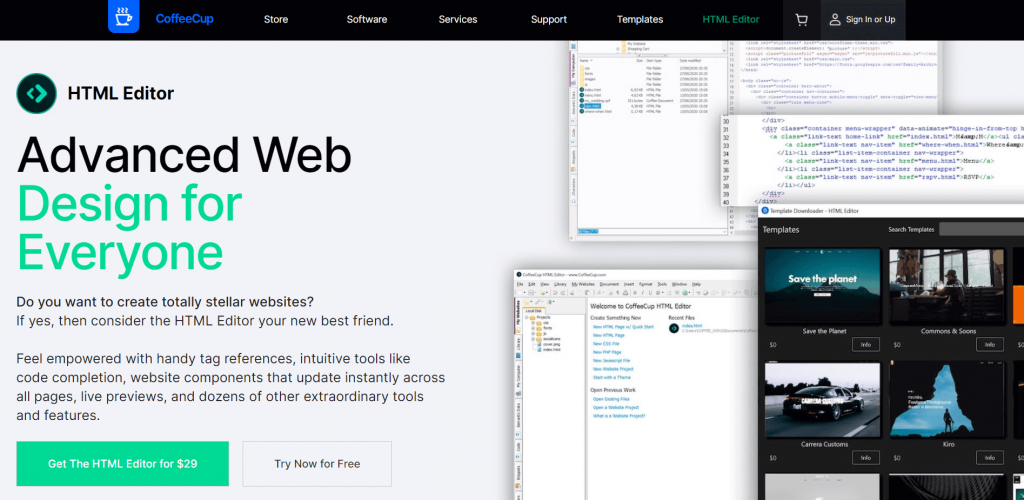Viewport: 1024px width, 500px height.
Task: Open the File menu in HTML Editor window
Action: pos(520,284)
